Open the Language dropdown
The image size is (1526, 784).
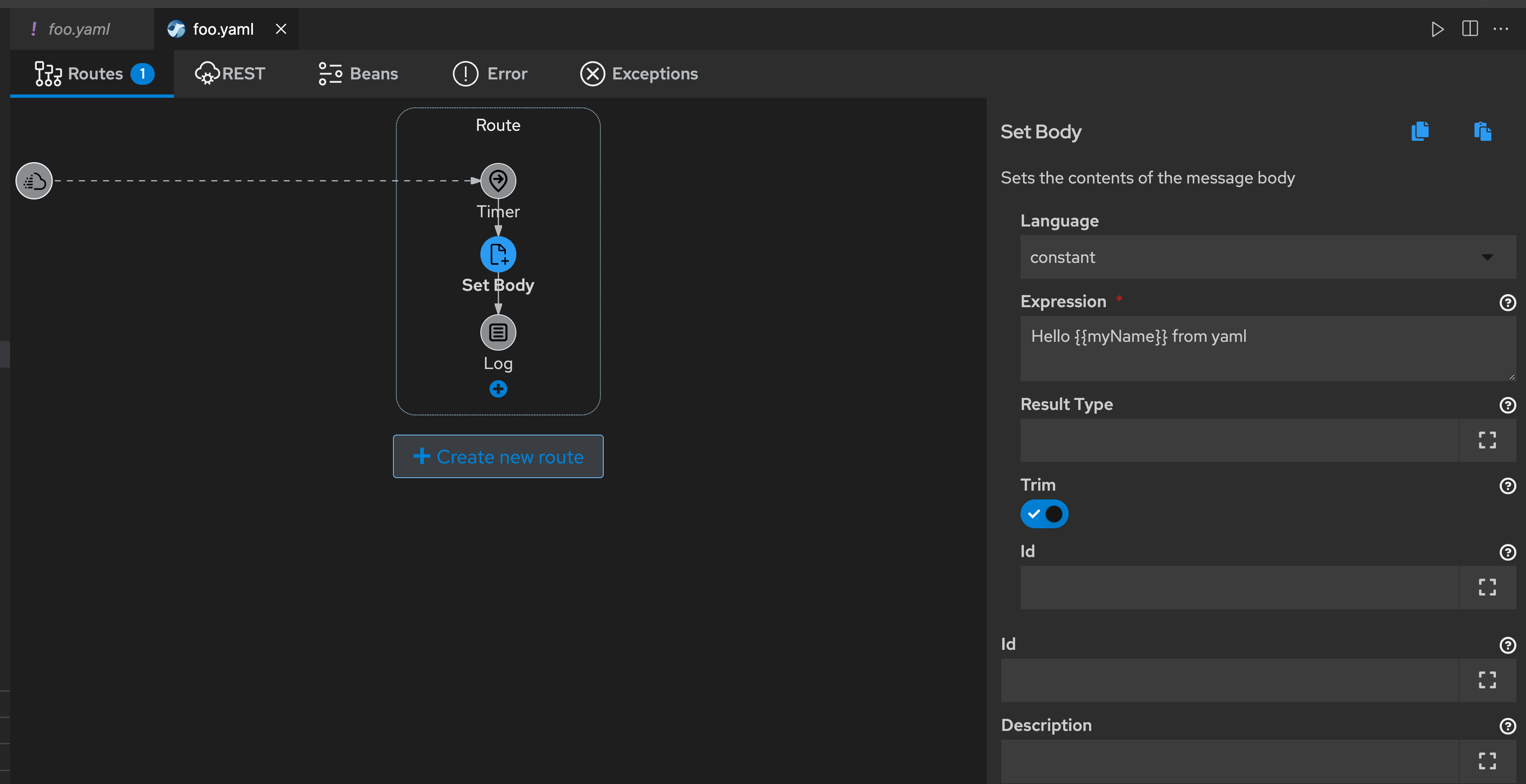click(x=1267, y=257)
